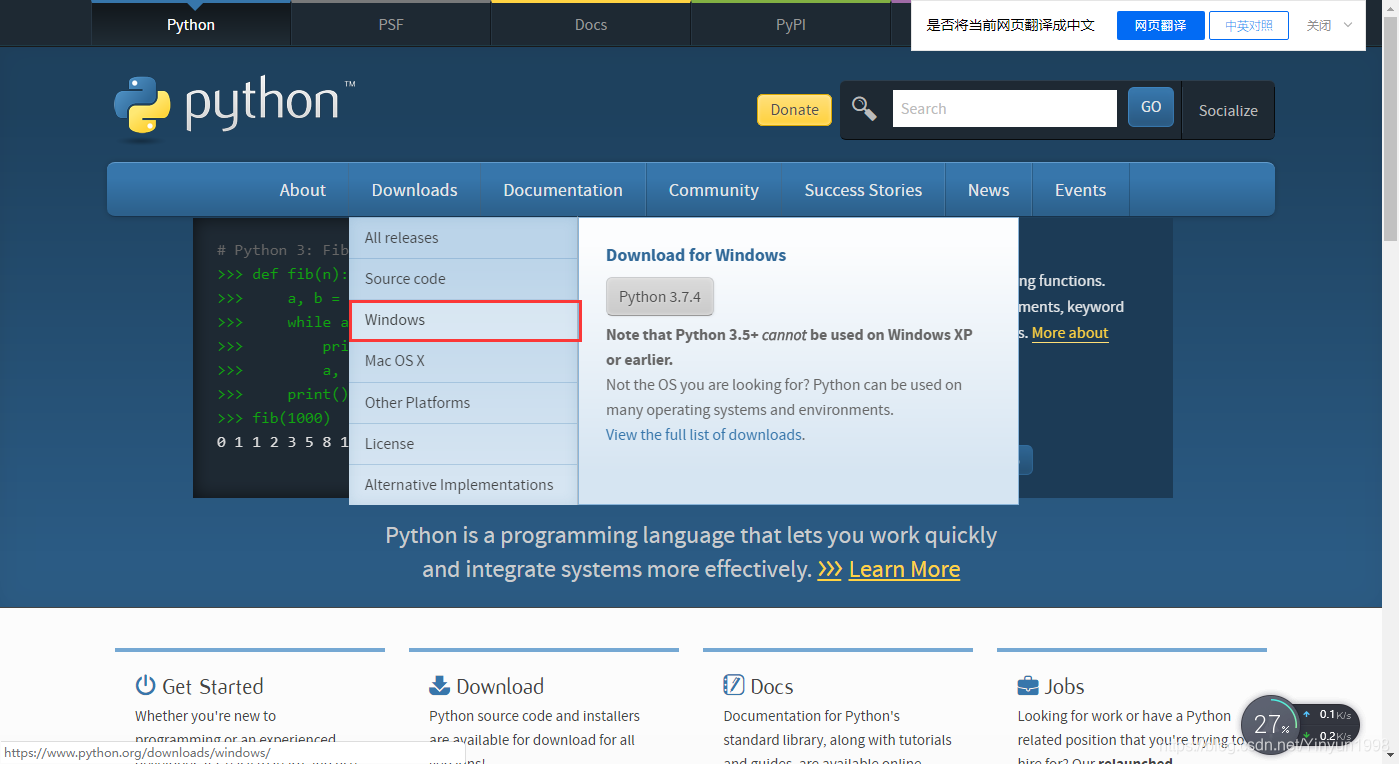Click the text 是否将当前网页翻译成中文
This screenshot has height=764, width=1399.
(x=1011, y=26)
